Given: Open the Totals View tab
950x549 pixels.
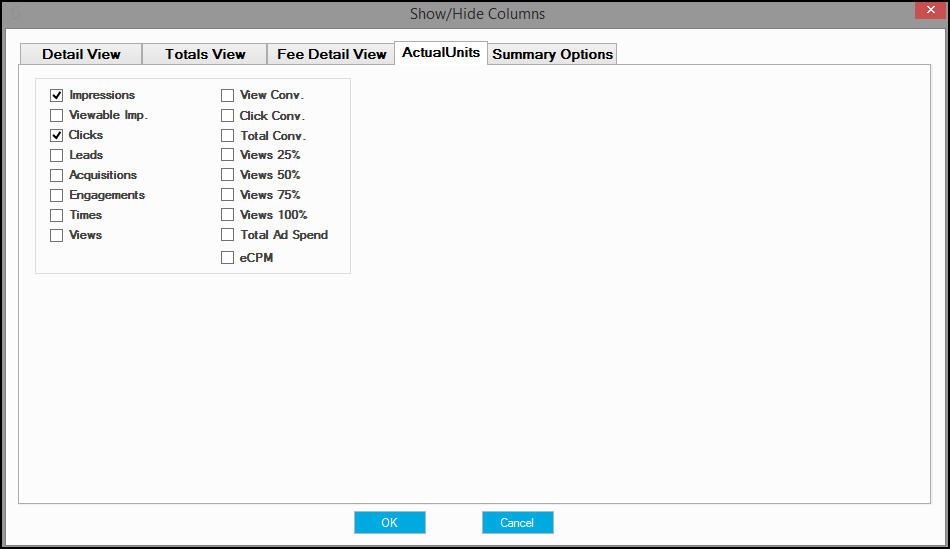Looking at the screenshot, I should [x=205, y=54].
